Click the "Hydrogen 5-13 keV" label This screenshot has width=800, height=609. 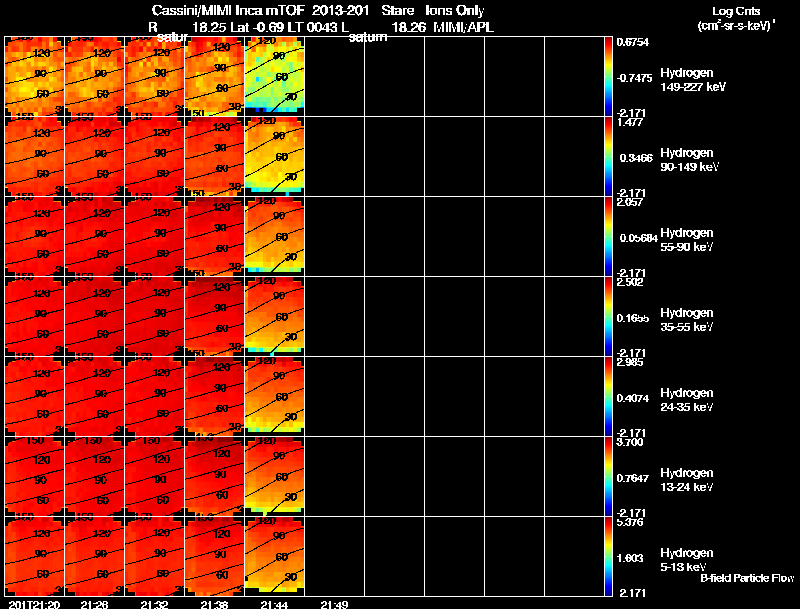pos(687,560)
